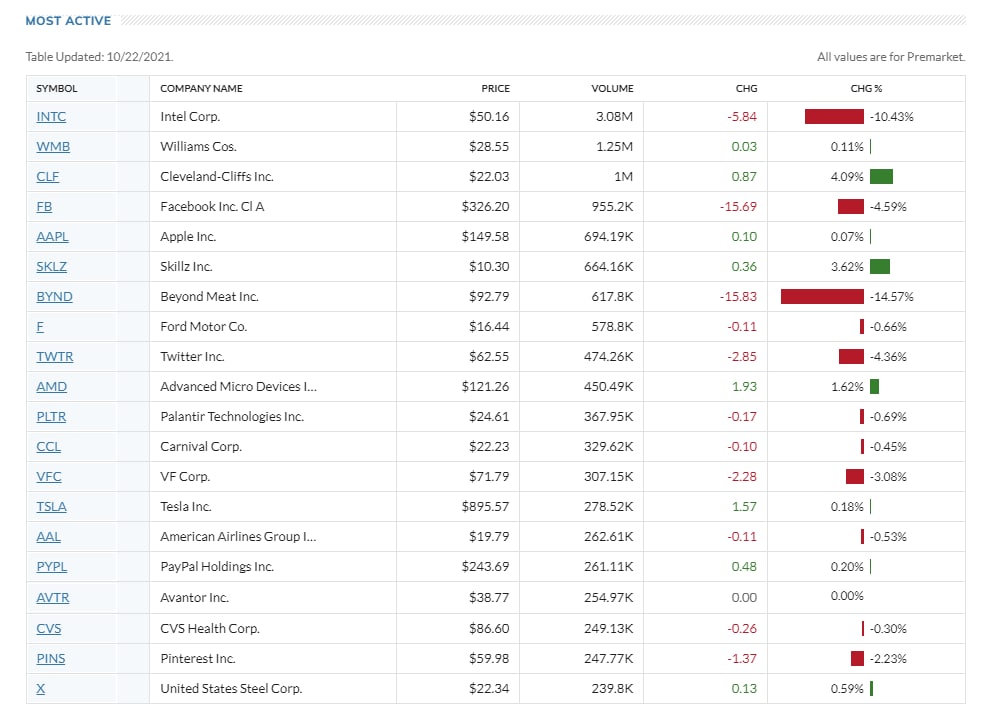The image size is (990, 719).
Task: Open the SKLZ symbol link
Action: click(51, 266)
